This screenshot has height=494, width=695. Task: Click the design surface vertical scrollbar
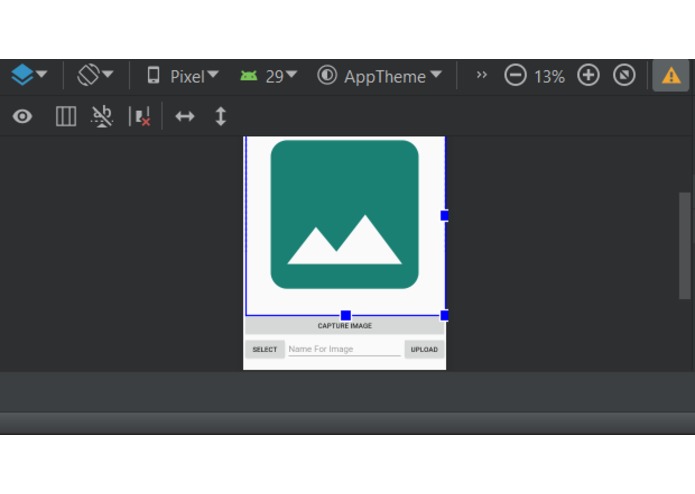click(x=684, y=246)
